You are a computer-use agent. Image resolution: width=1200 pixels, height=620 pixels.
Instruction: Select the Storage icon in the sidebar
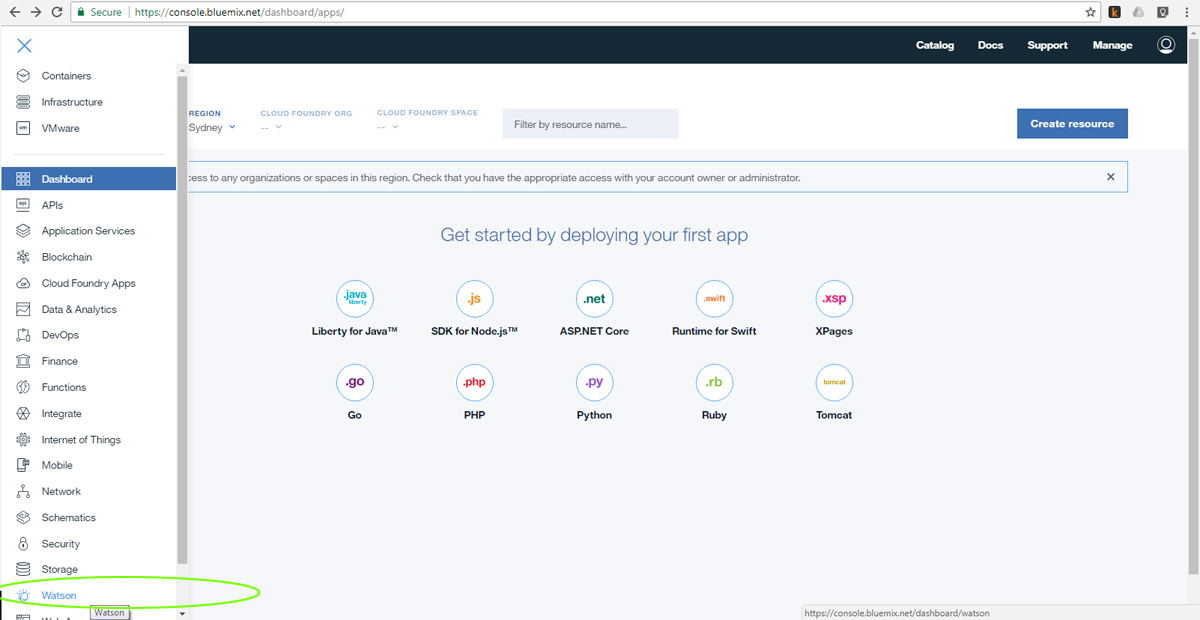pos(23,569)
